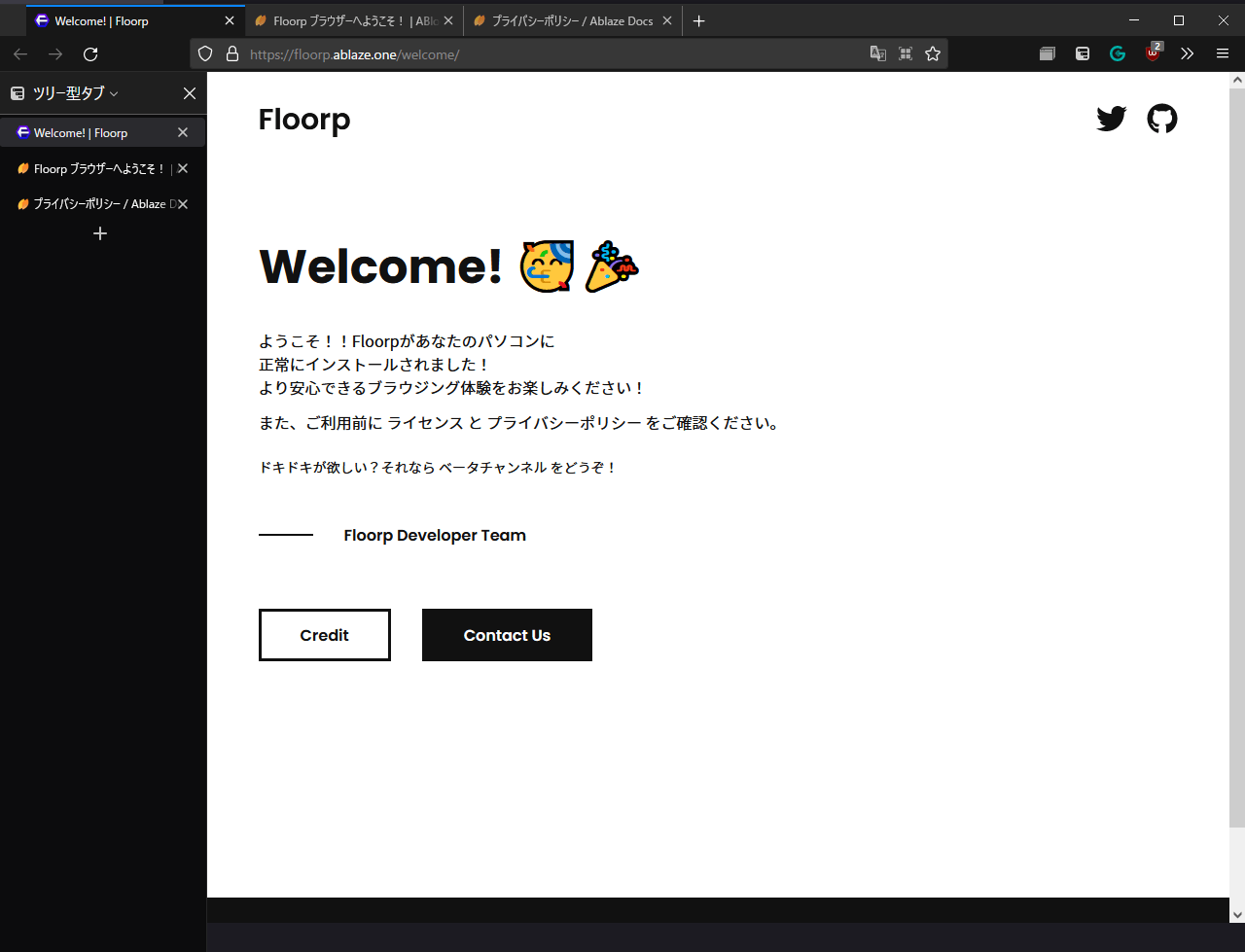
Task: Open the ライセンス link
Action: [426, 423]
